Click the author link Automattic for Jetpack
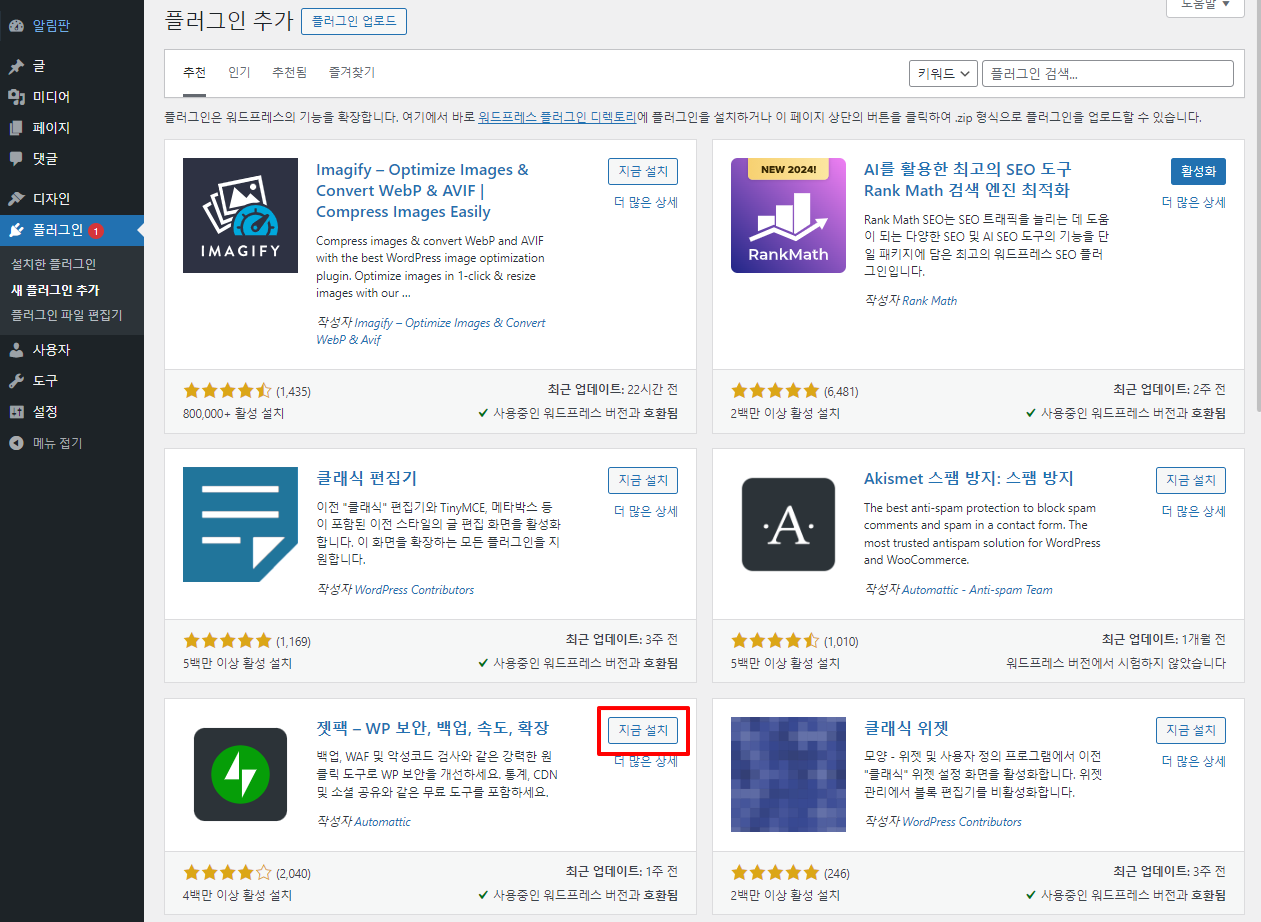Screen dimensions: 1261x922 pos(382,822)
